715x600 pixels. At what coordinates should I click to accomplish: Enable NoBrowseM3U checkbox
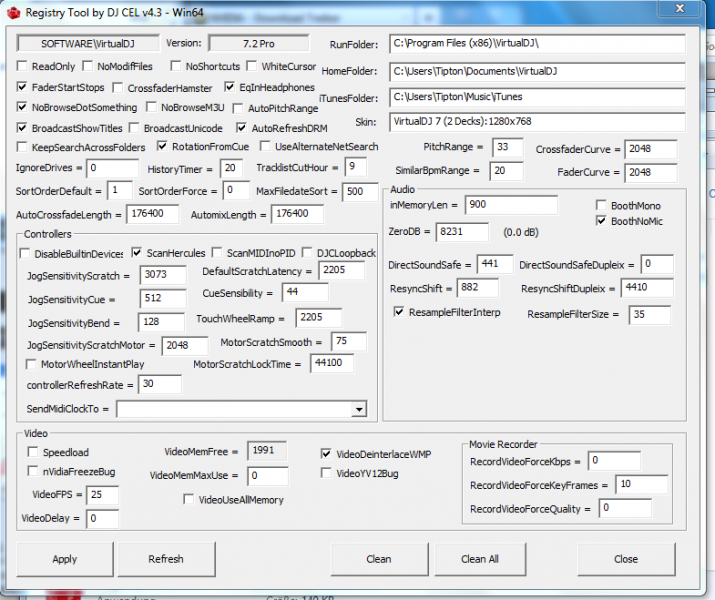point(151,107)
